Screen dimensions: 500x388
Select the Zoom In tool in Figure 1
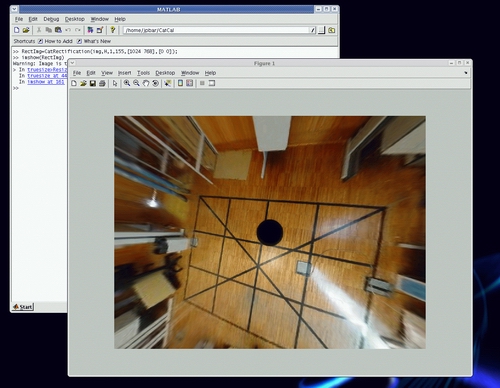(x=127, y=83)
